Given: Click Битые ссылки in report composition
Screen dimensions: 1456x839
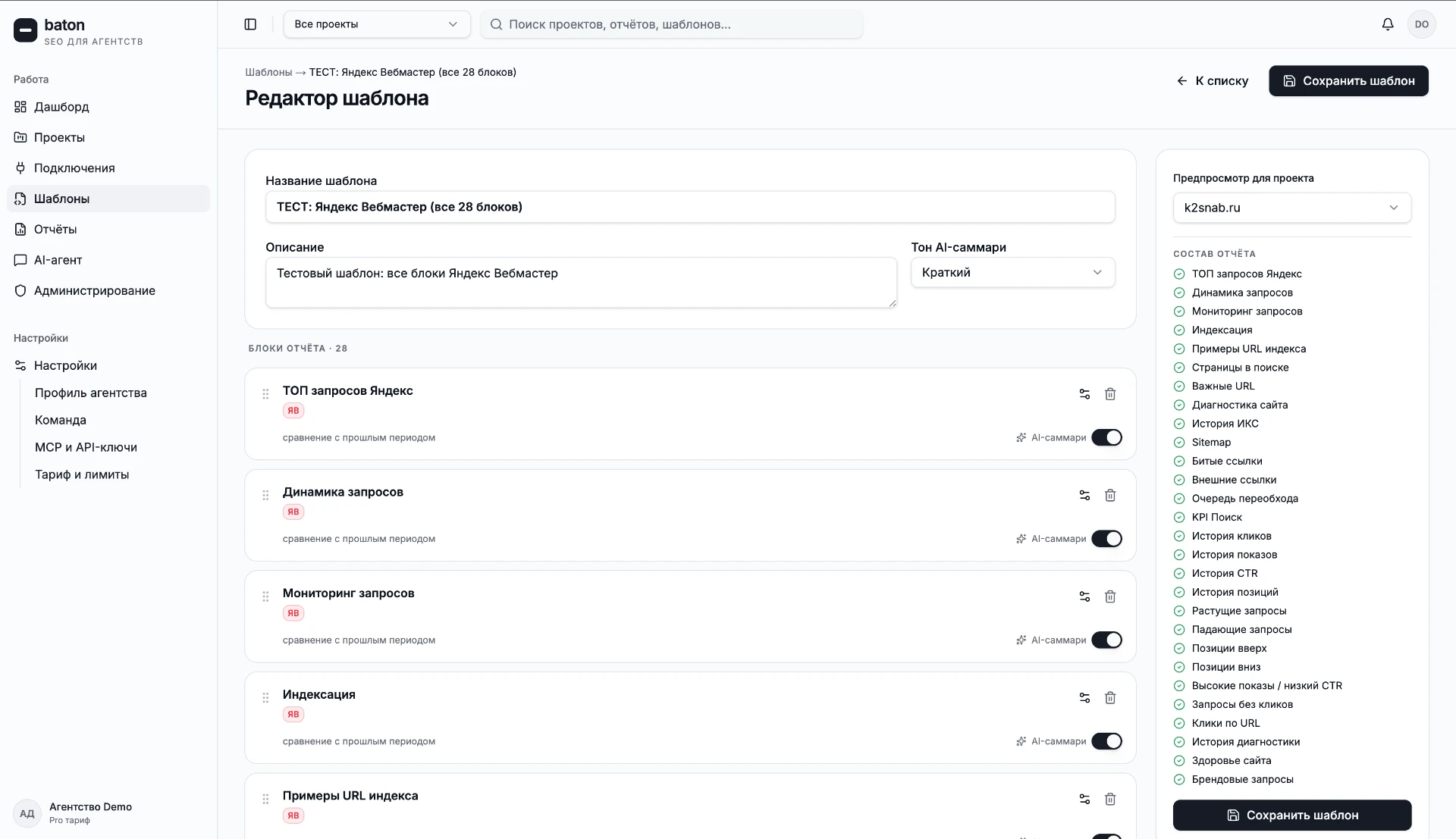Looking at the screenshot, I should click(1226, 462).
